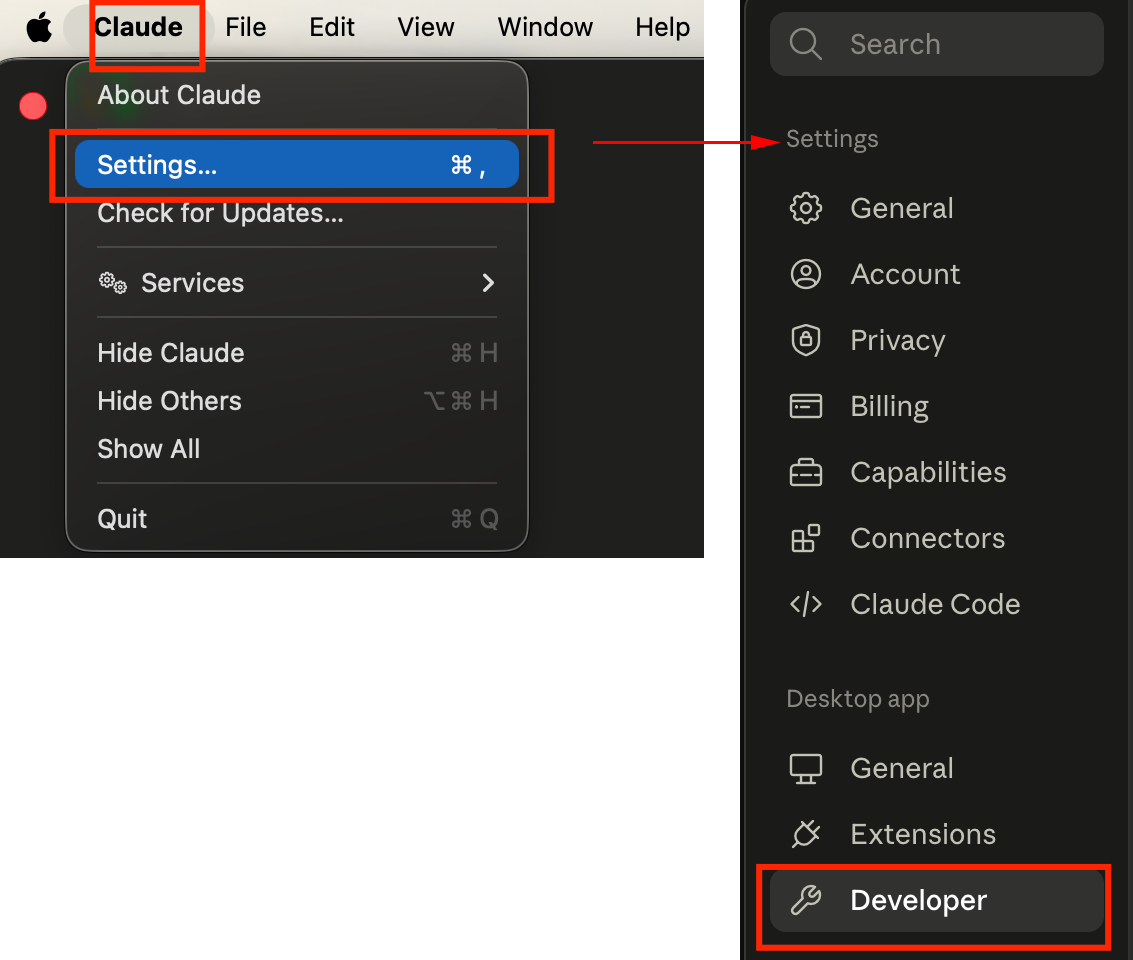Click the Developer wrench icon

[806, 900]
